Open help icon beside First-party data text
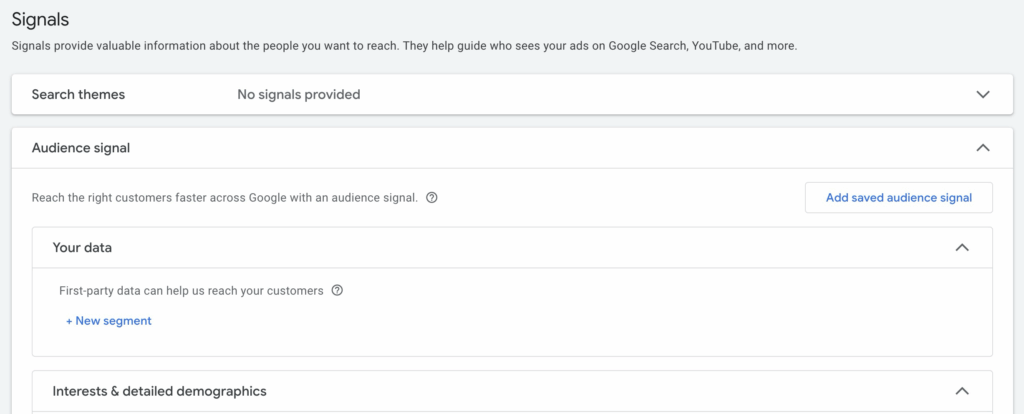Screen dimensions: 1024x414 (x=337, y=291)
